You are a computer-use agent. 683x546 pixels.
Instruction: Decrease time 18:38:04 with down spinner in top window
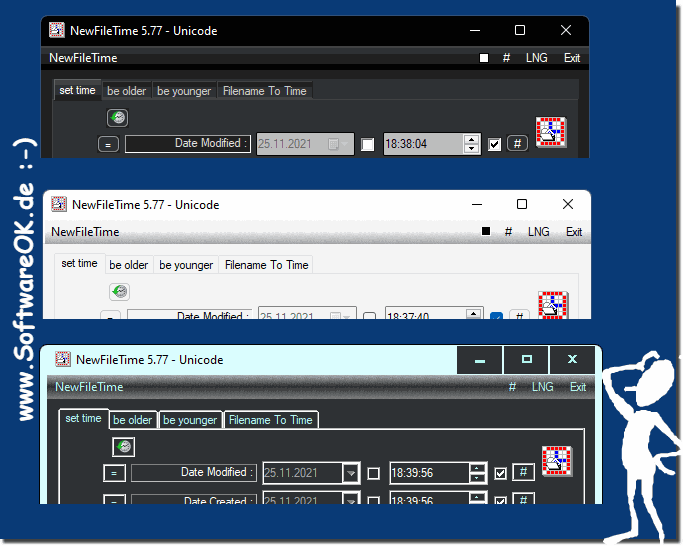[471, 149]
